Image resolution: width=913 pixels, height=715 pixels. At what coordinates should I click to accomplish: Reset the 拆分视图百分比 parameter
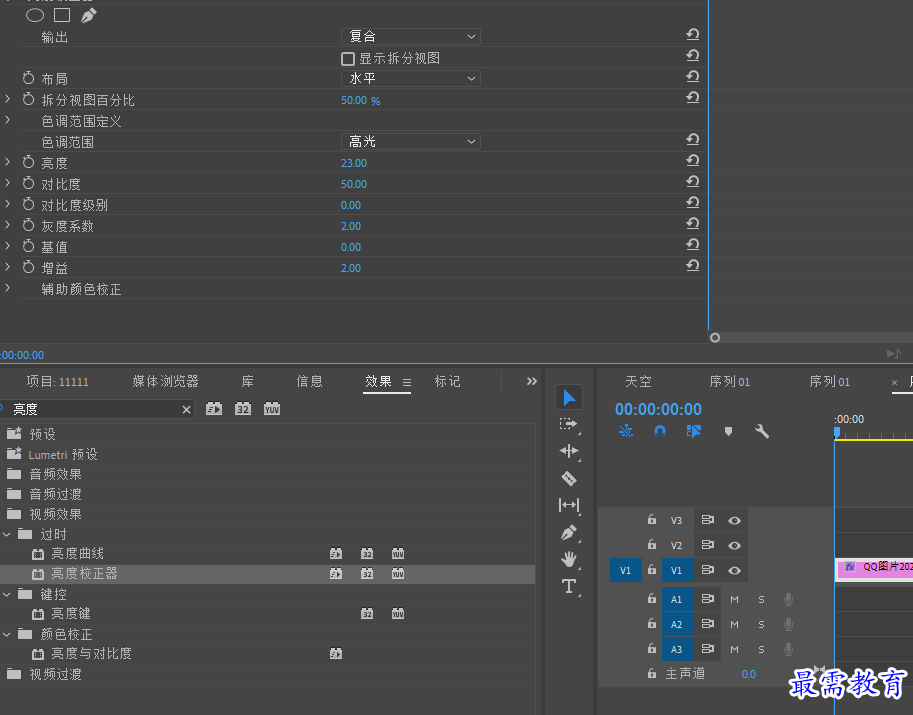(x=692, y=98)
